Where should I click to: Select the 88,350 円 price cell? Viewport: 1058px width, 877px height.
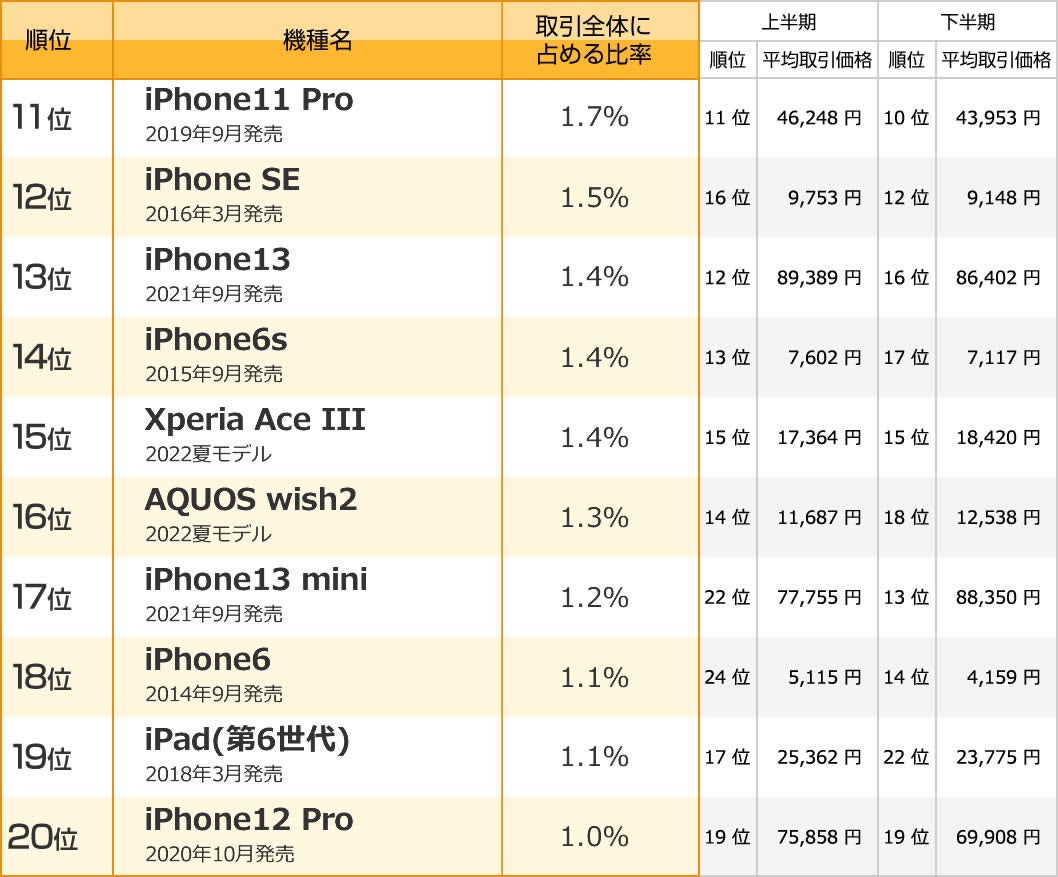[x=998, y=597]
